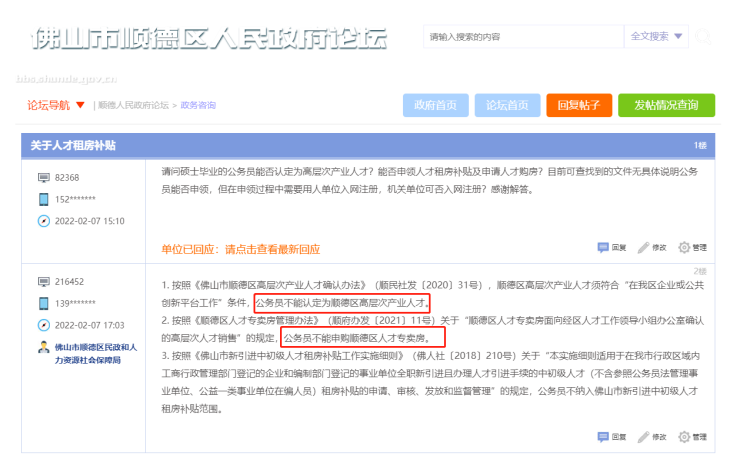Click the 回复 icon on floor 1 post

(603, 248)
